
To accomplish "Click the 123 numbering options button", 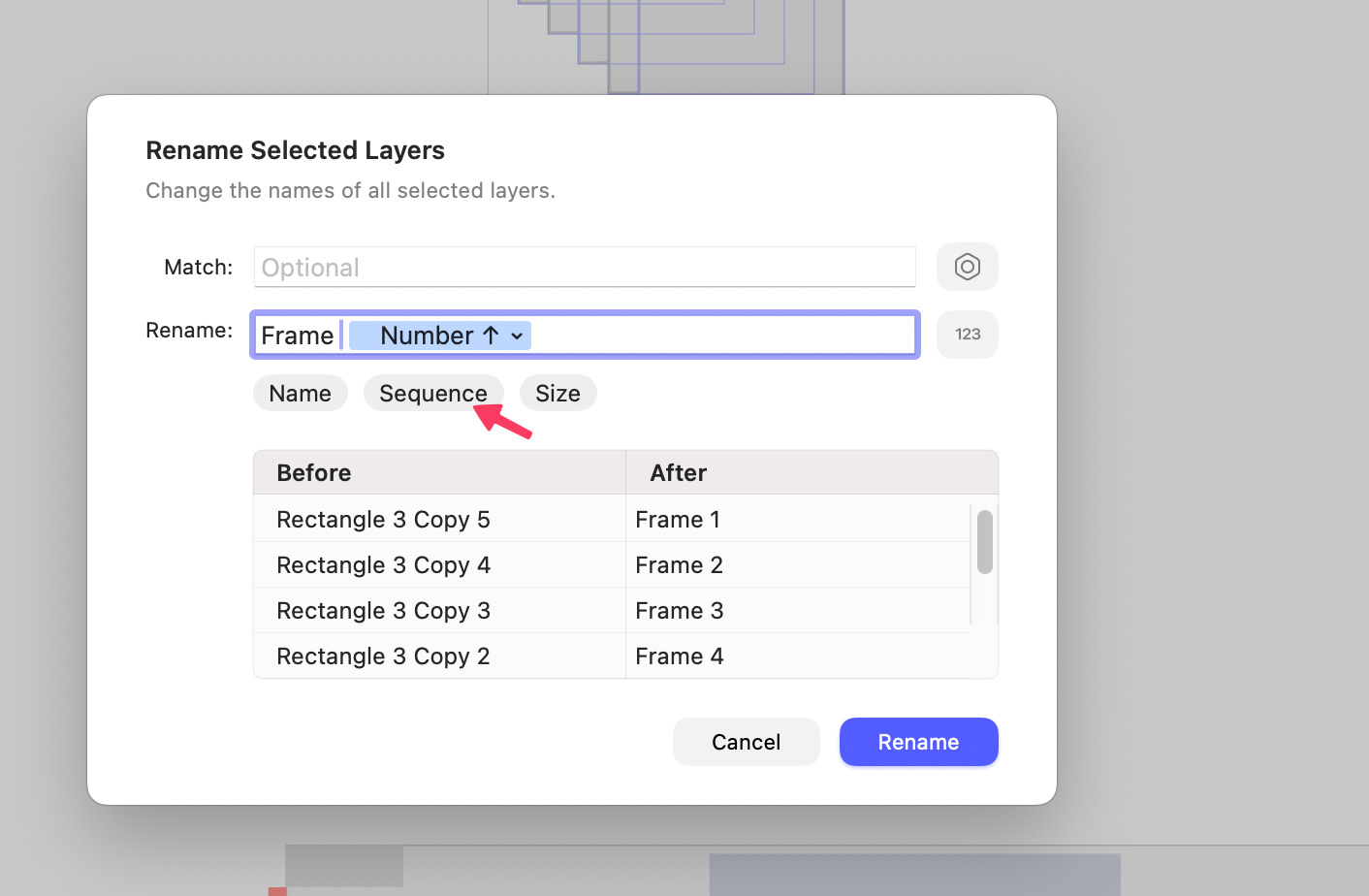I will [967, 335].
